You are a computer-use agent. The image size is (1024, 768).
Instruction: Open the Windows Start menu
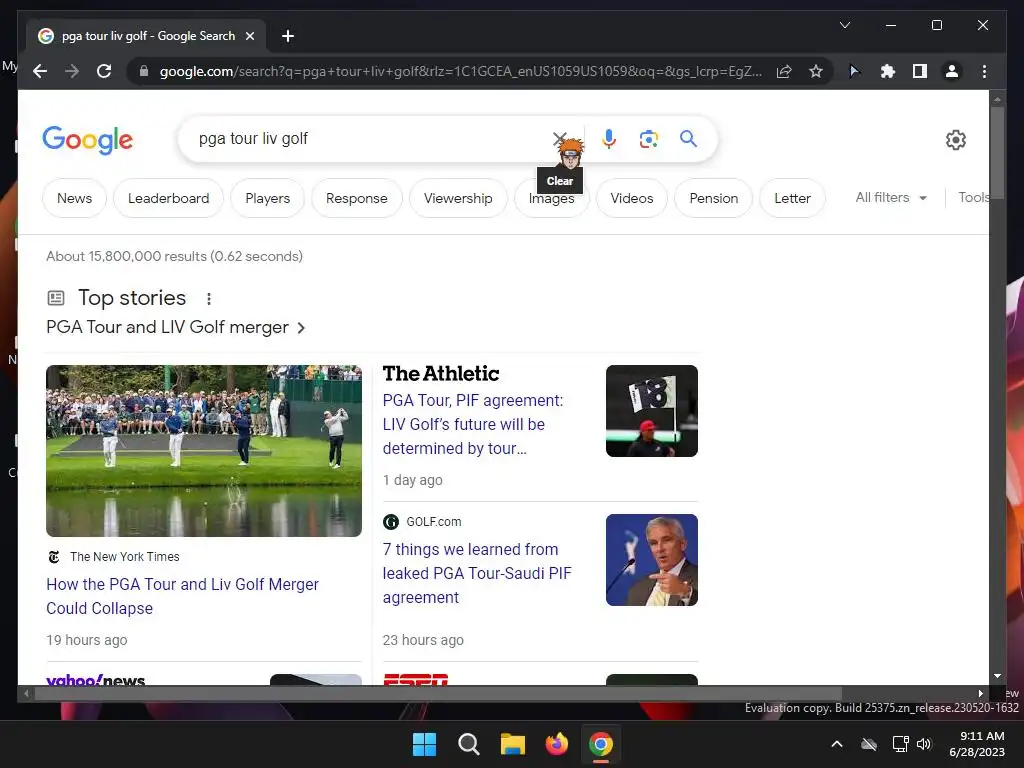[424, 744]
